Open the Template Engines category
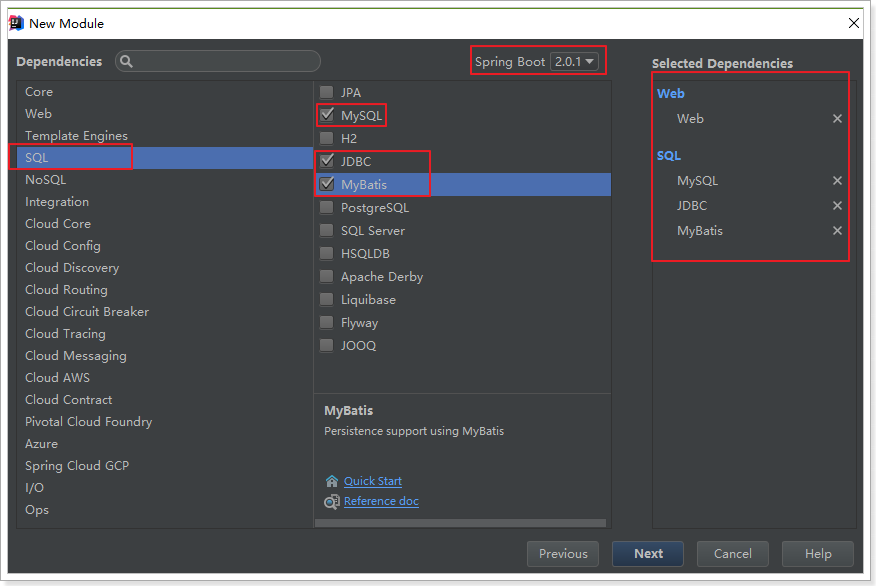 coord(165,136)
